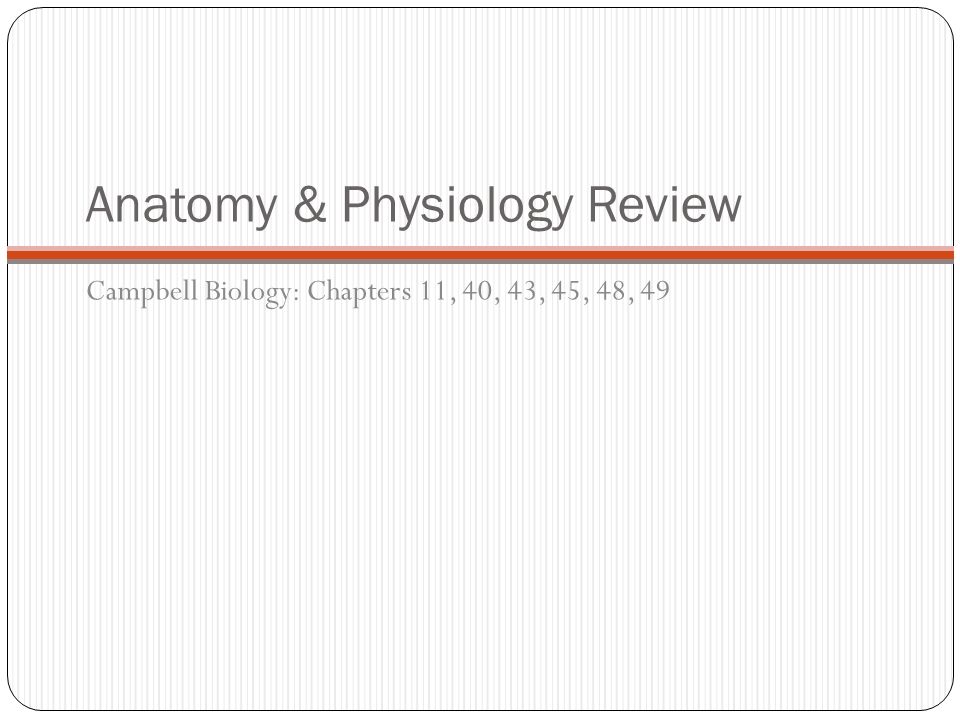
Task: Click the word "Campbell" in the subtitle
Action: point(142,292)
